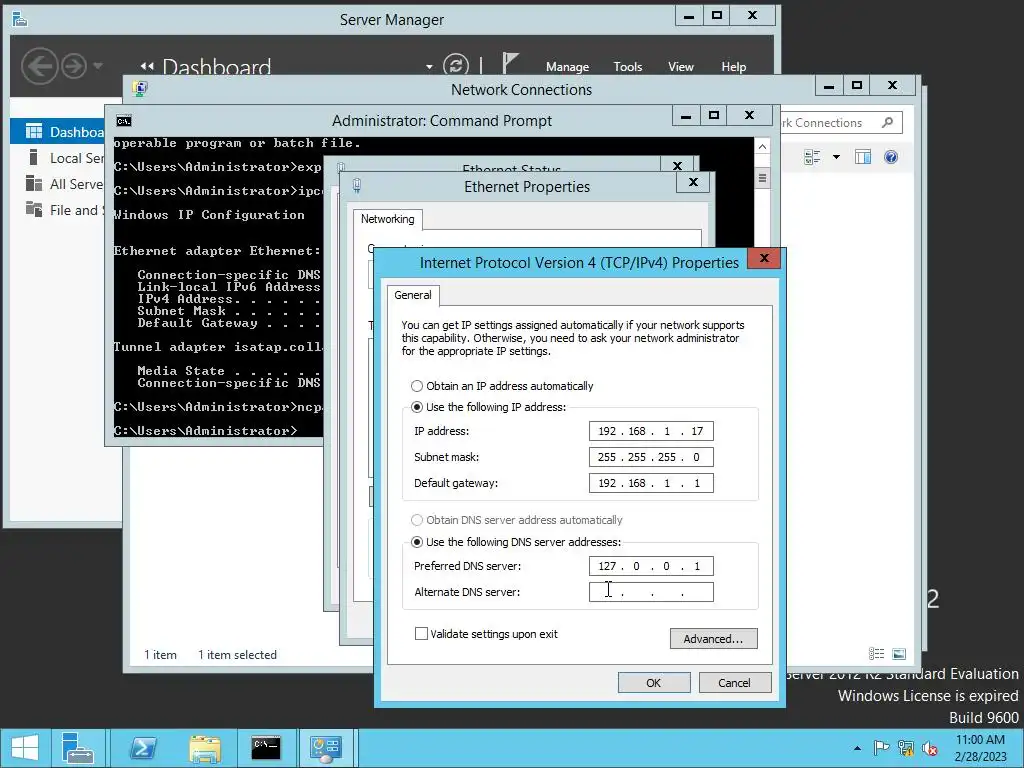The height and width of the screenshot is (768, 1024).
Task: Click the change view icon in Network Connections
Action: point(812,157)
